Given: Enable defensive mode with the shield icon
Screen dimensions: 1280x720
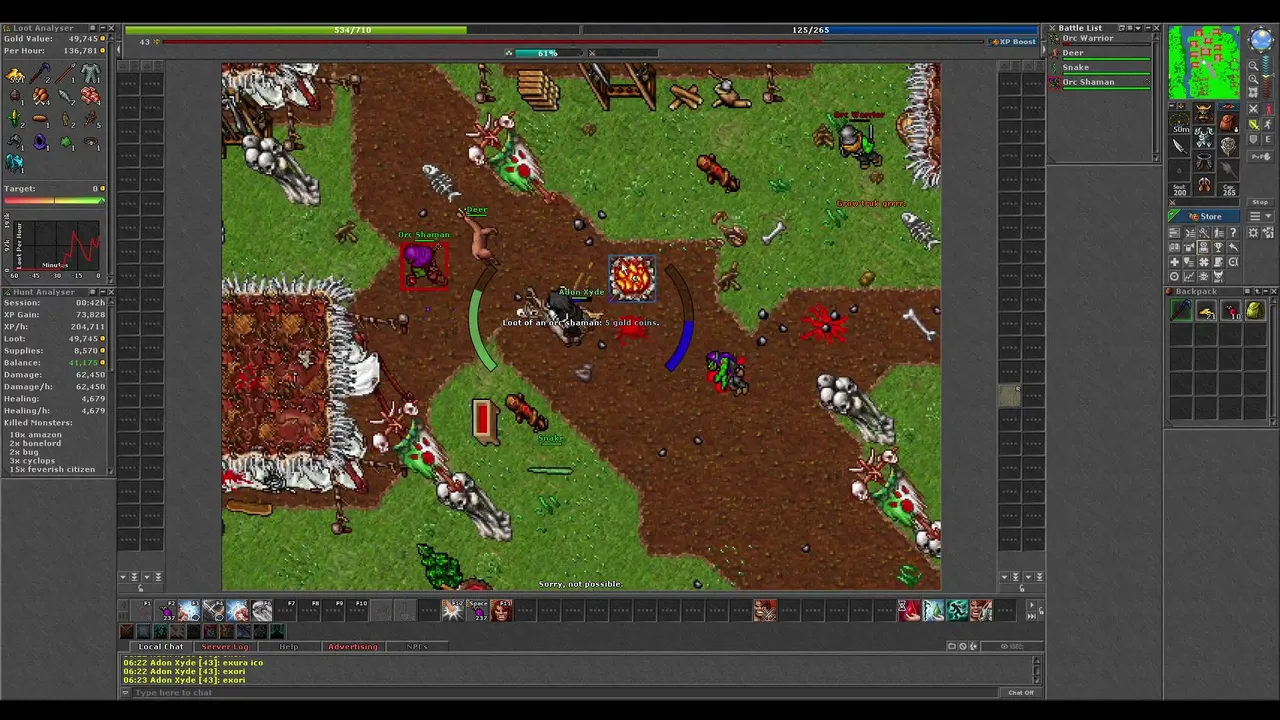Looking at the screenshot, I should point(1253,139).
